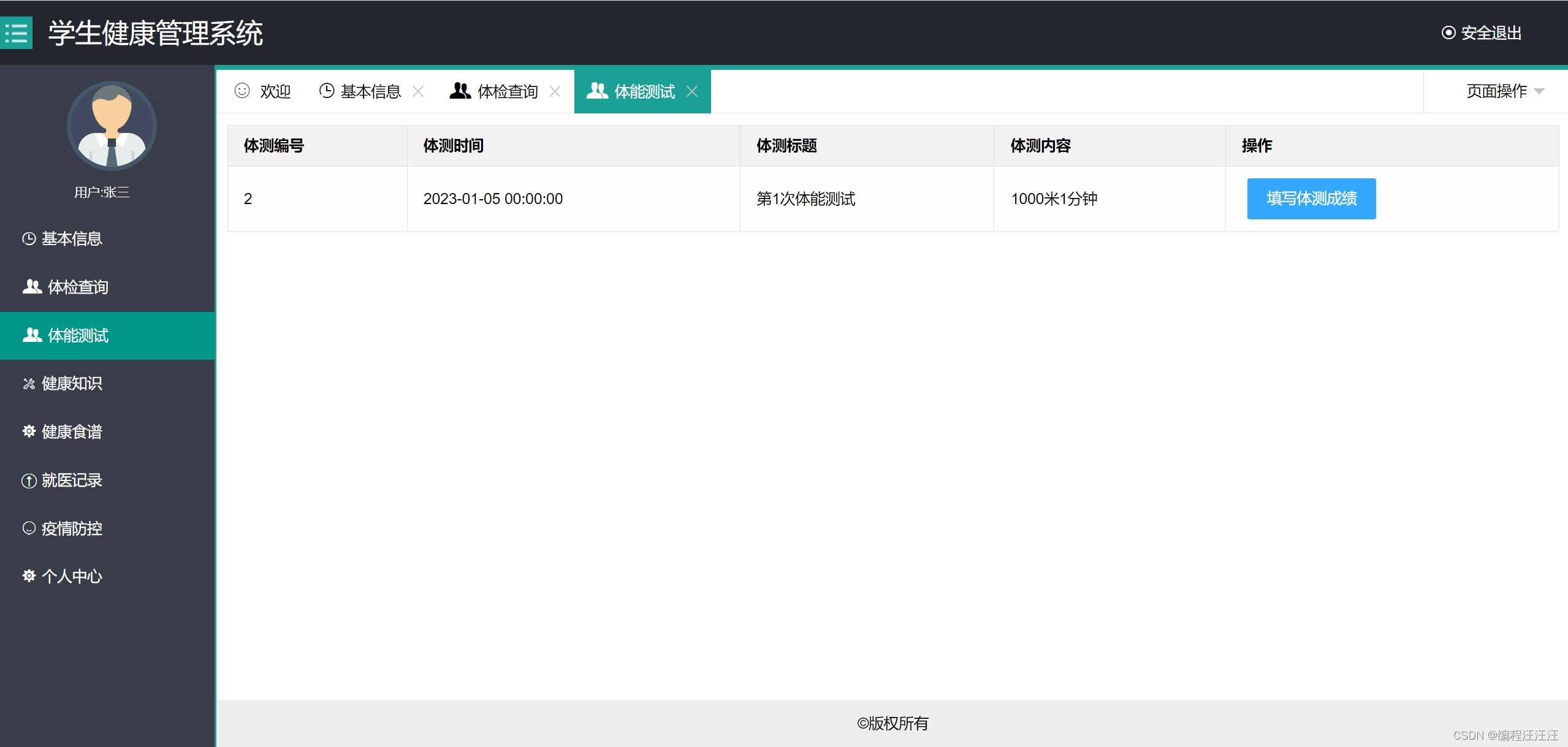1568x747 pixels.
Task: Go to 就医记录 in sidebar
Action: (71, 480)
